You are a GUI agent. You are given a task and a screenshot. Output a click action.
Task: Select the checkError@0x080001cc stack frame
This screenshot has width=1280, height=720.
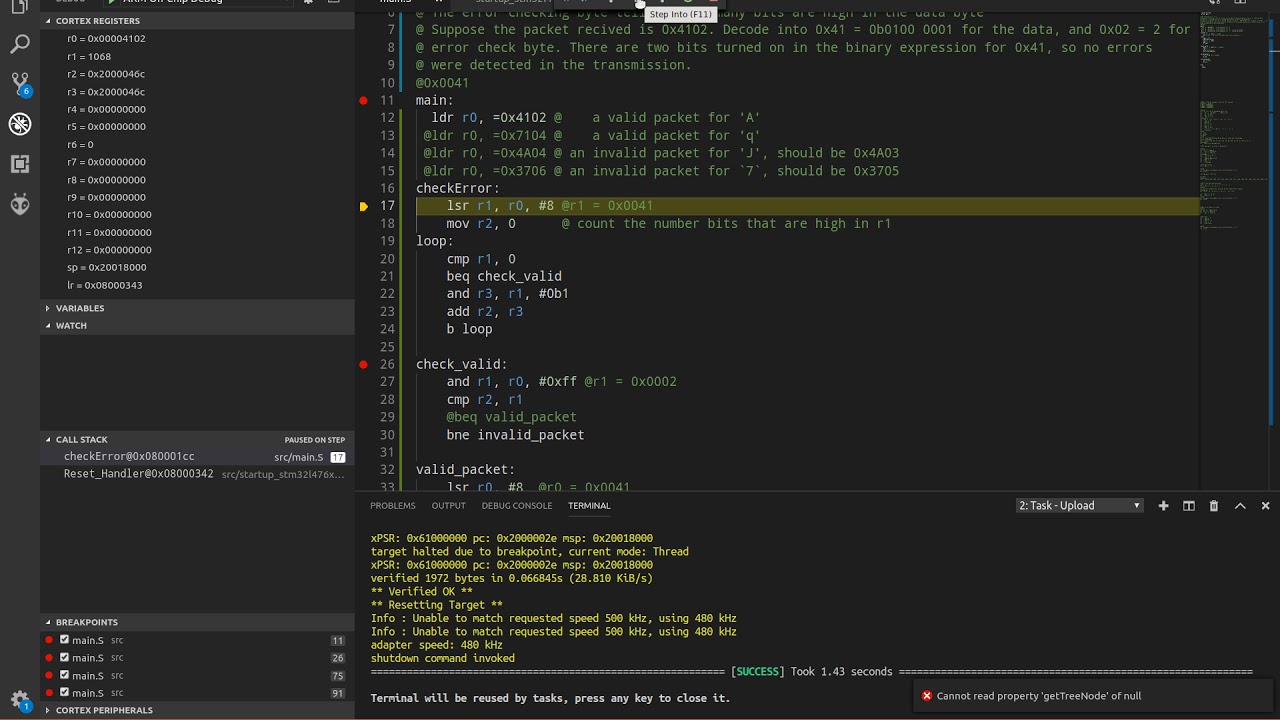coord(197,457)
